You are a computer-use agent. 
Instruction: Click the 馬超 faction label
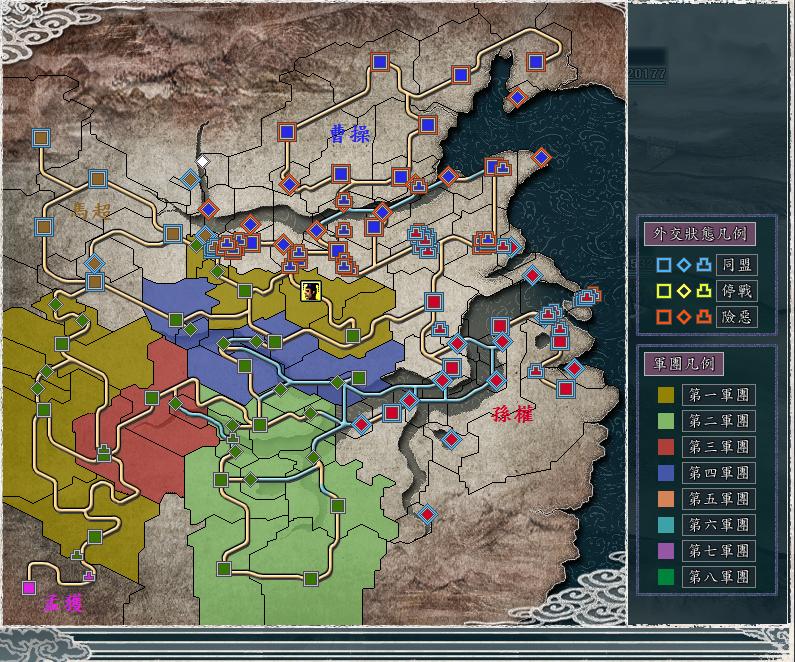[x=92, y=210]
